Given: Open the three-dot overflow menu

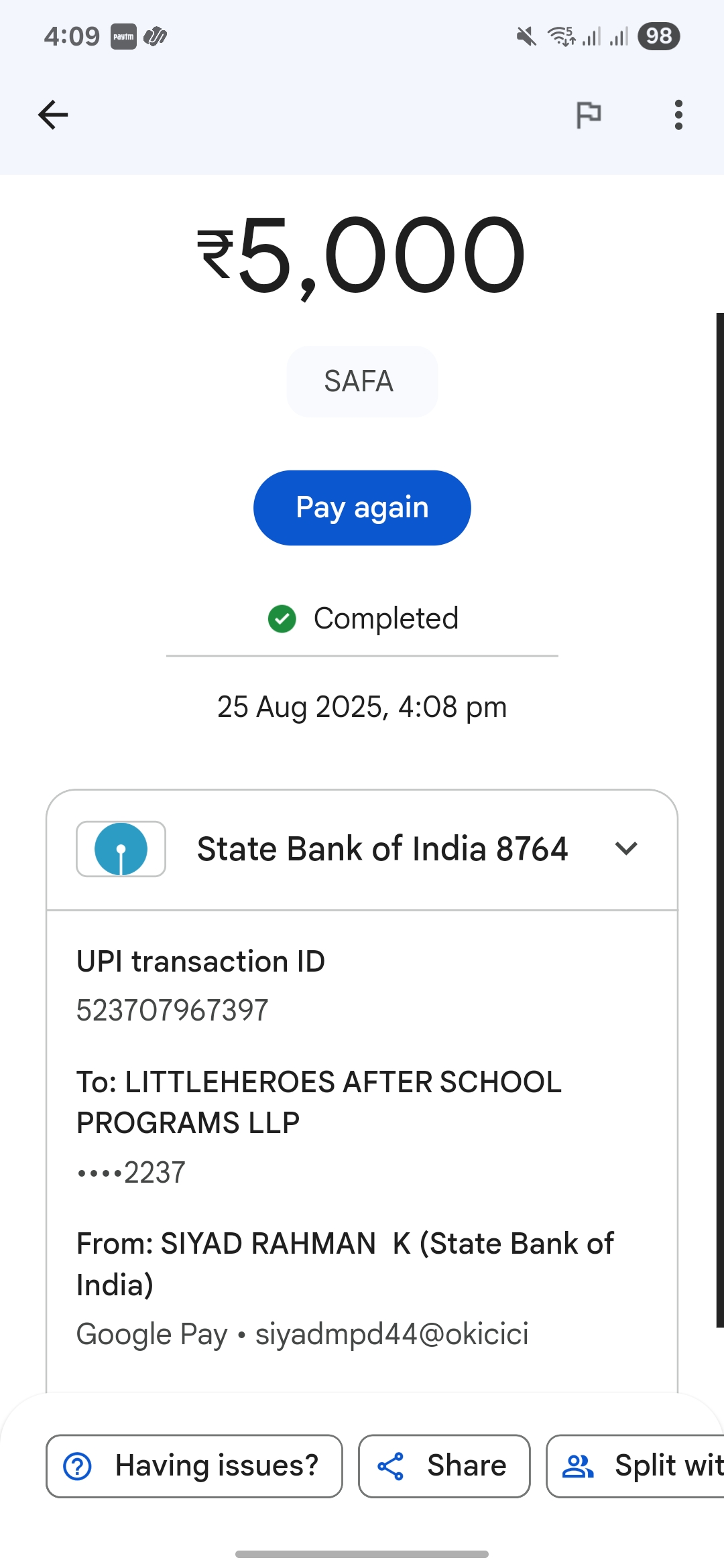Looking at the screenshot, I should coord(678,115).
